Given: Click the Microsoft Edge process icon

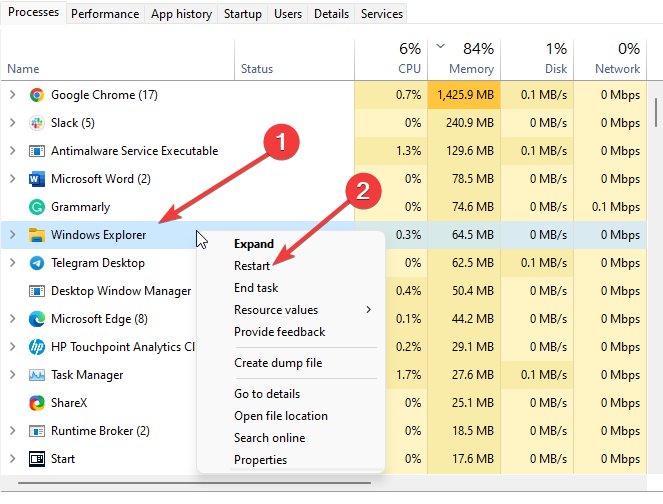Looking at the screenshot, I should (37, 319).
